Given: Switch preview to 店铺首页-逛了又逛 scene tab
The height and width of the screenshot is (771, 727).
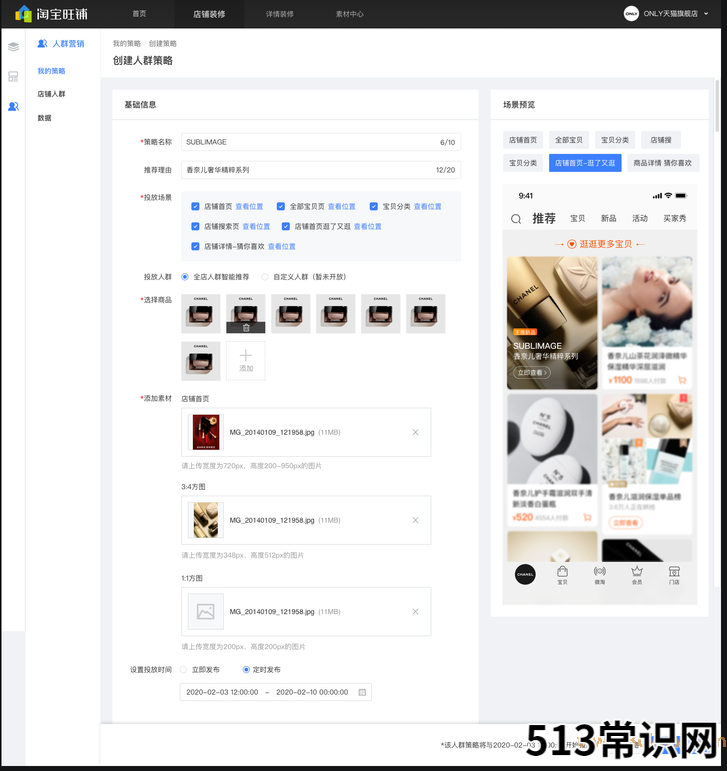Looking at the screenshot, I should click(585, 163).
